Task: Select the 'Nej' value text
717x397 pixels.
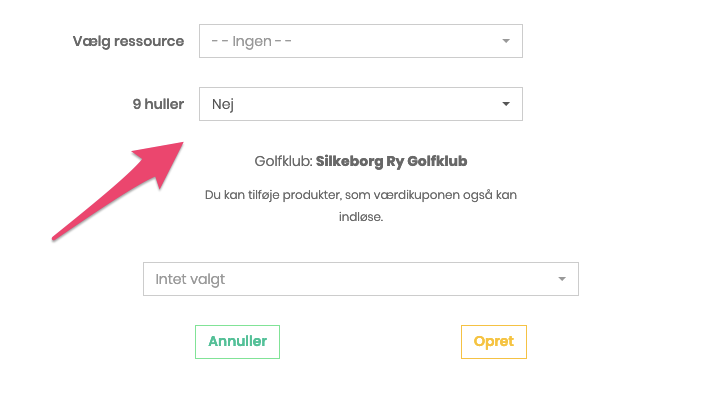Action: [223, 104]
